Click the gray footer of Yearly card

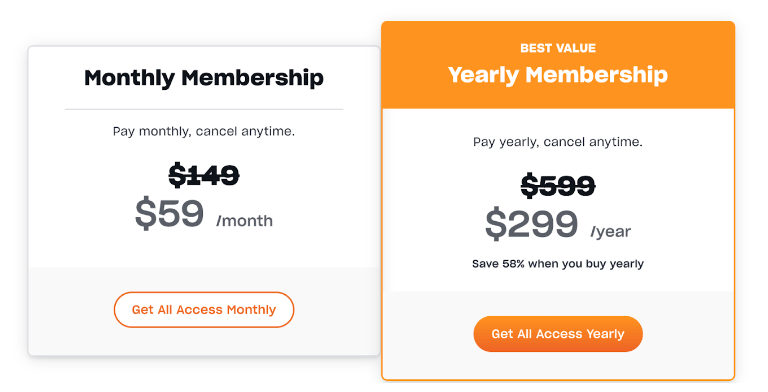558,335
